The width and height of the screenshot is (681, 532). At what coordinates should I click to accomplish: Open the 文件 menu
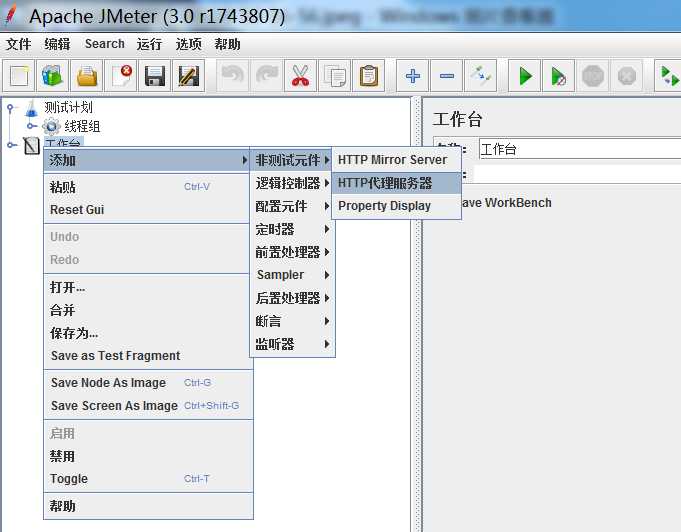click(x=18, y=44)
